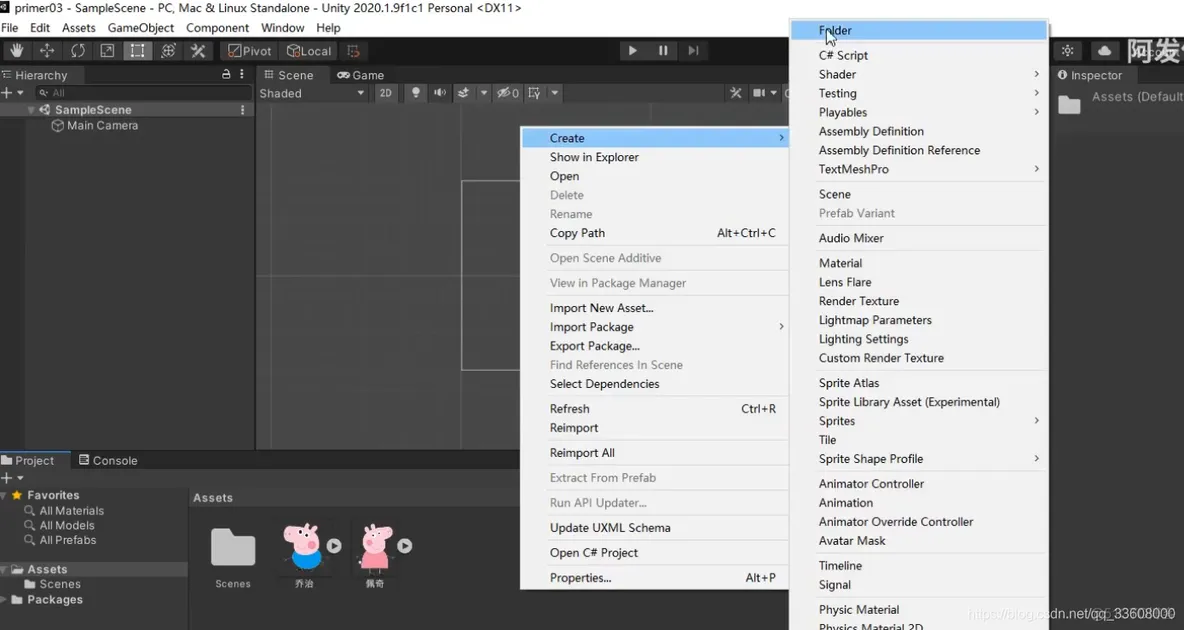Step one frame forward
Viewport: 1184px width, 630px height.
point(693,51)
